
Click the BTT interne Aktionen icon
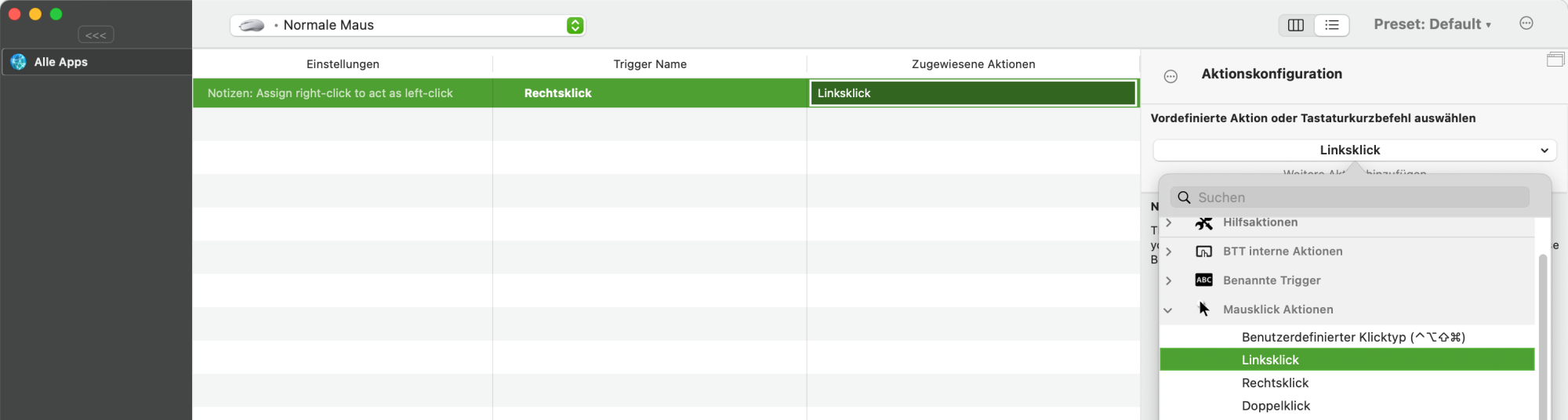point(1203,252)
